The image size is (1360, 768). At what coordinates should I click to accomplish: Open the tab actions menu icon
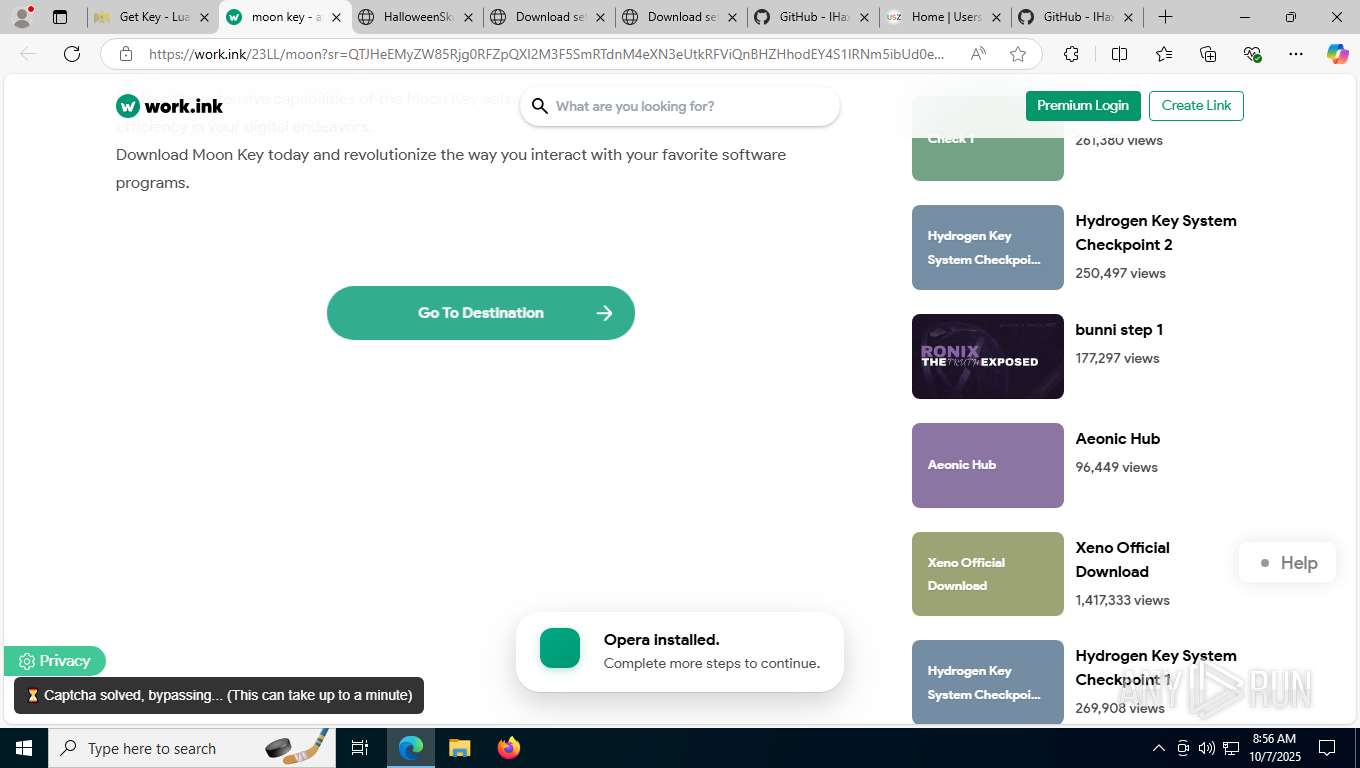(x=60, y=17)
